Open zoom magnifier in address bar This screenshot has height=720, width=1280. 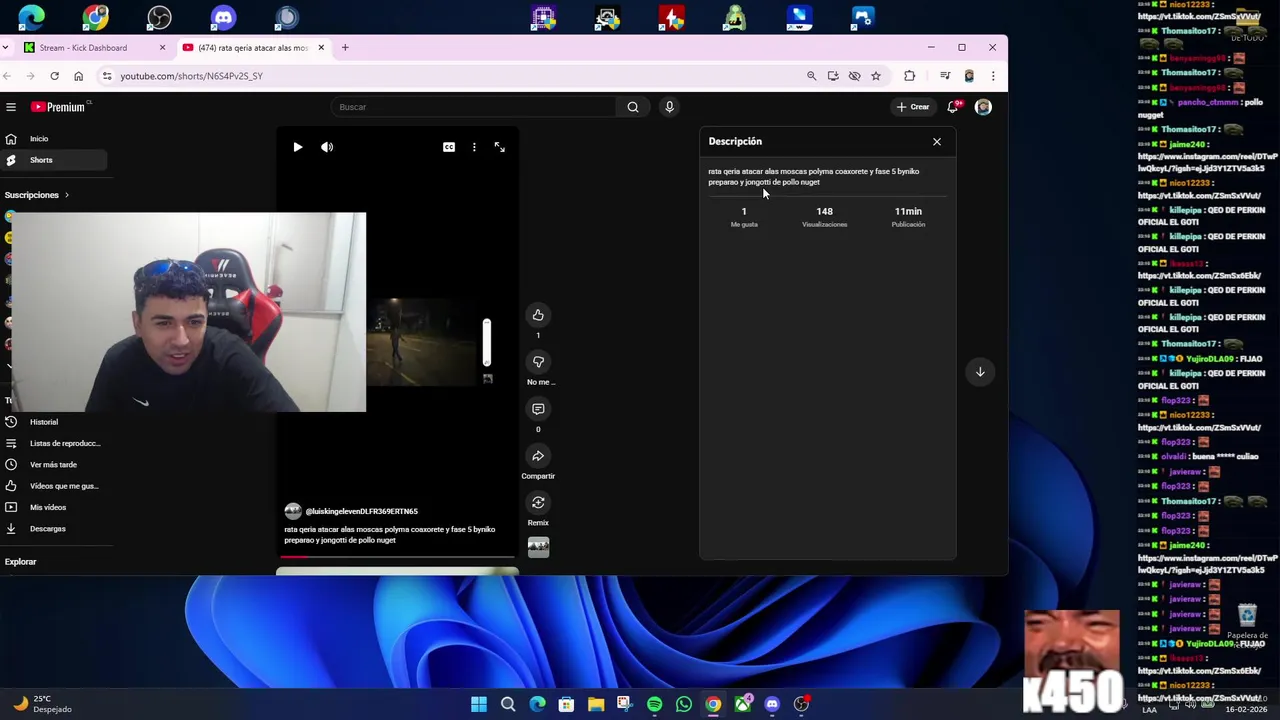point(812,76)
